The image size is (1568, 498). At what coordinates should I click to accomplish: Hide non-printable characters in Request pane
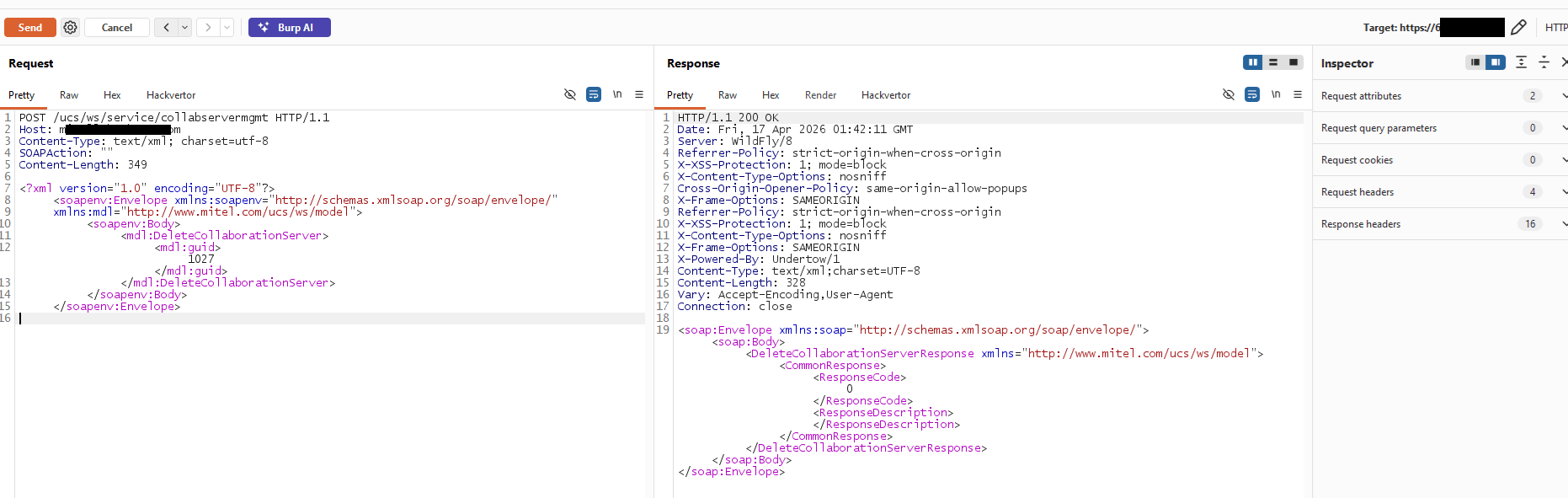click(x=570, y=94)
